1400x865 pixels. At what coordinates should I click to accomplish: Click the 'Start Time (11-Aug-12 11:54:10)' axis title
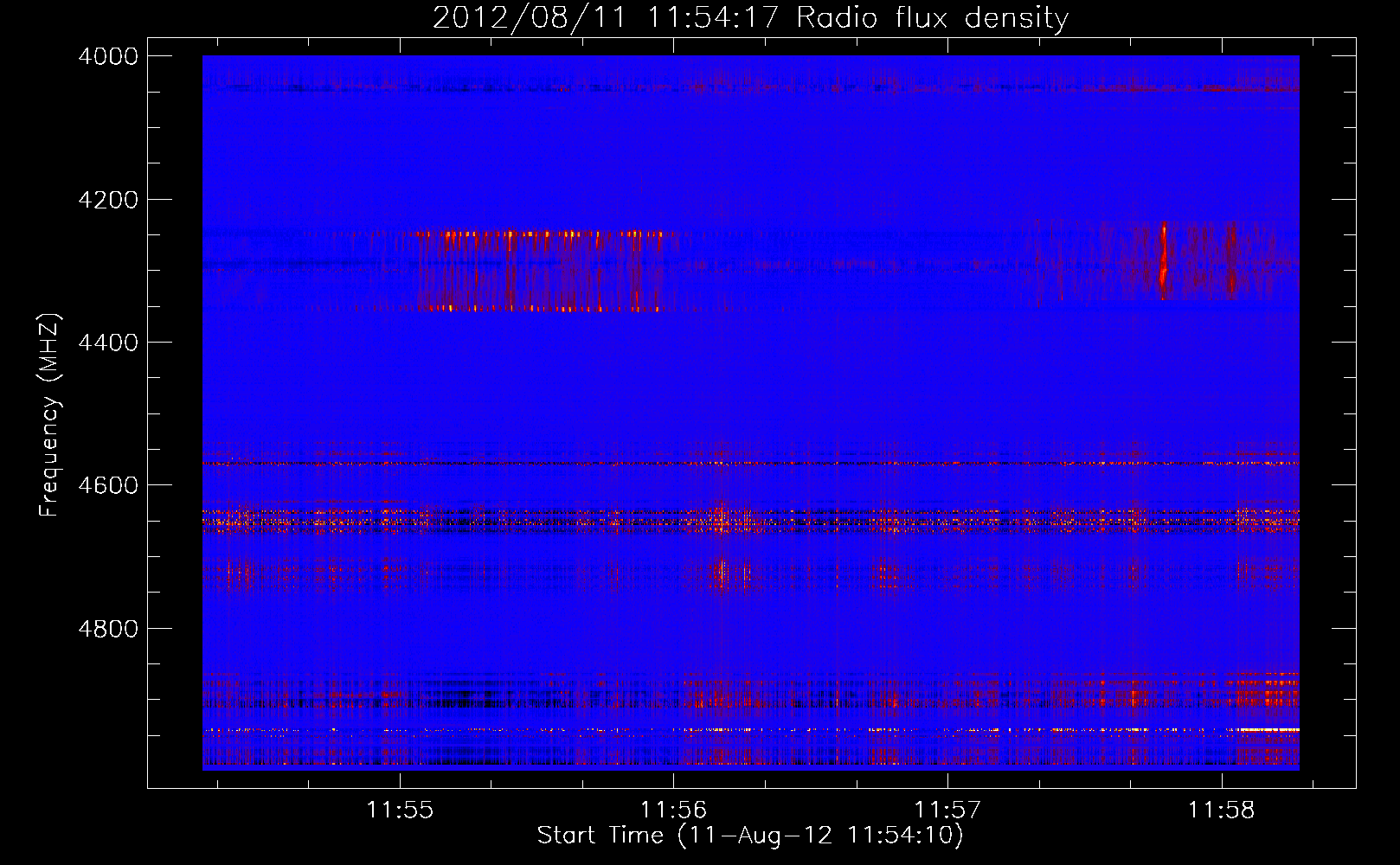point(750,836)
